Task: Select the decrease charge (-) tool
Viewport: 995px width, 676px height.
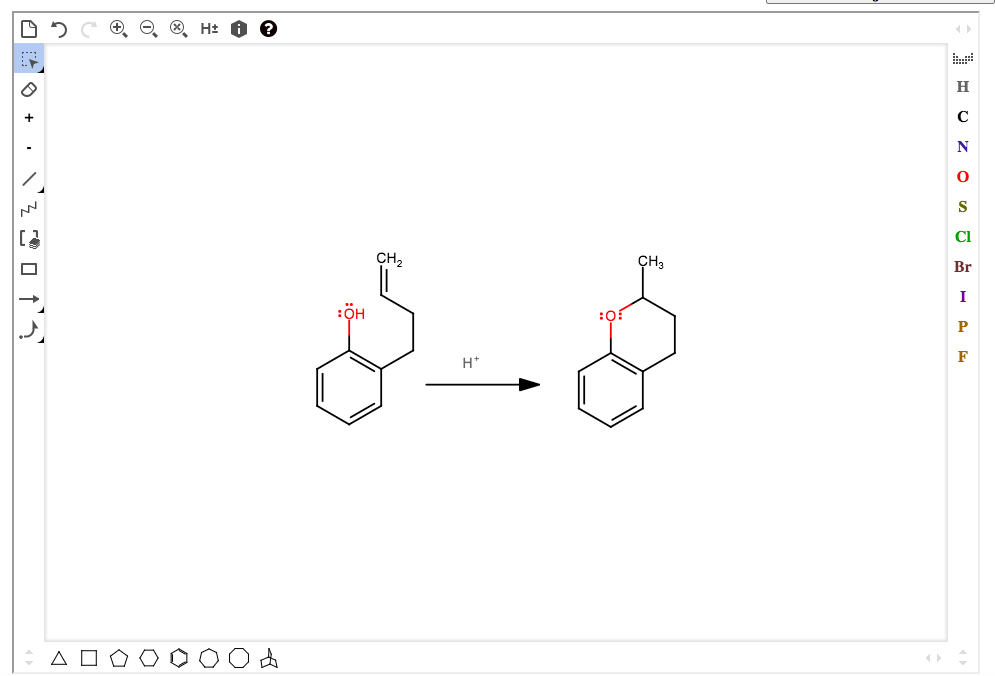Action: pos(29,145)
